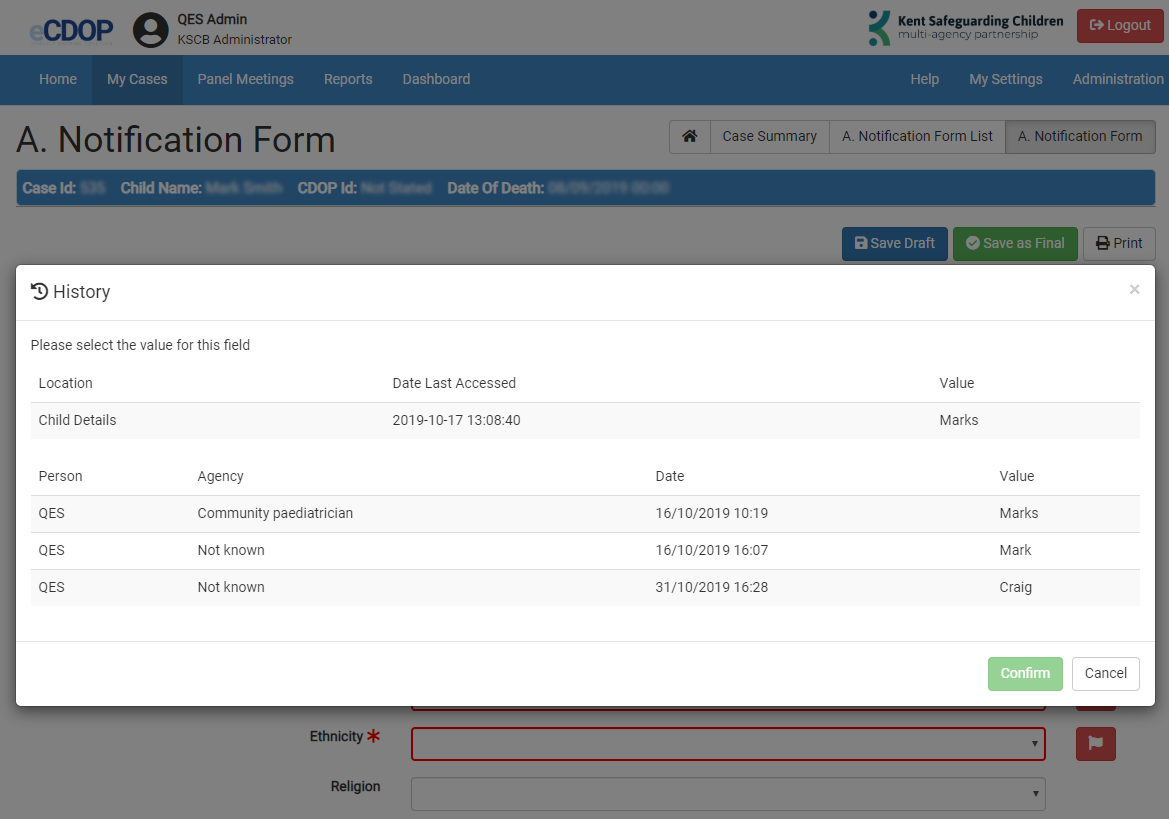The image size is (1169, 819).
Task: Click the history clock icon in the dialog header
Action: point(39,291)
